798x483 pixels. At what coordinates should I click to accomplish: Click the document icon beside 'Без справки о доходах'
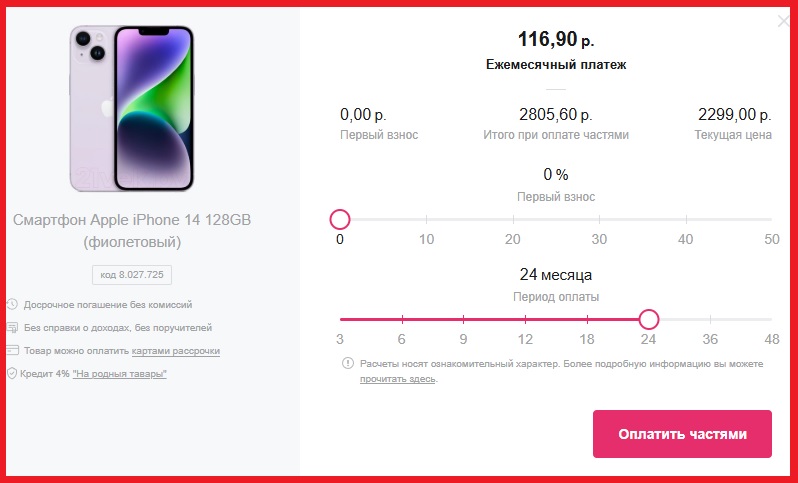(x=13, y=327)
